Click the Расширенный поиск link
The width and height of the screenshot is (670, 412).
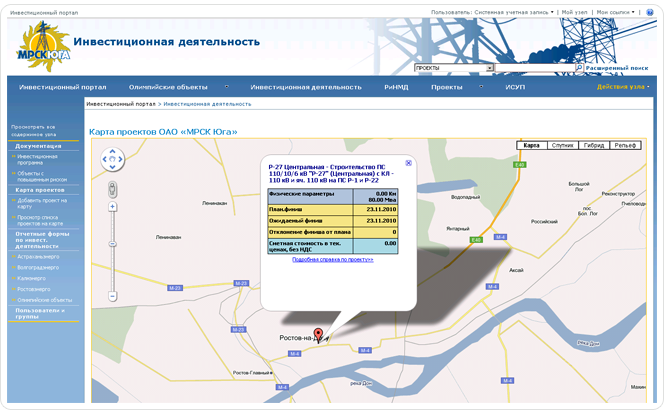coord(617,68)
